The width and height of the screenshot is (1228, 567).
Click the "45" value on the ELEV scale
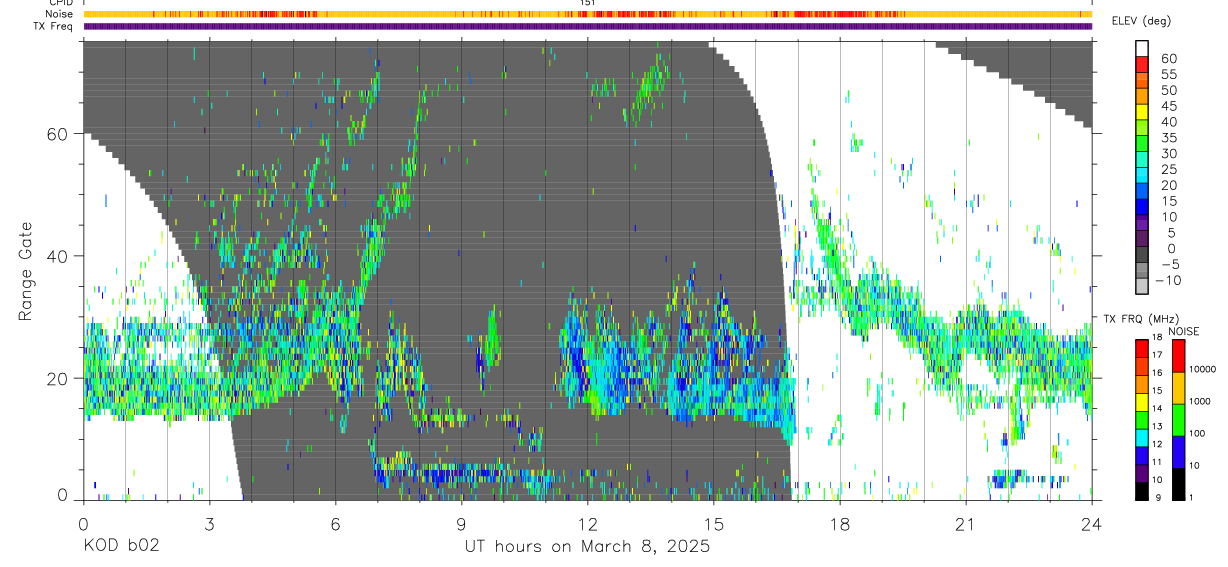coord(1168,106)
